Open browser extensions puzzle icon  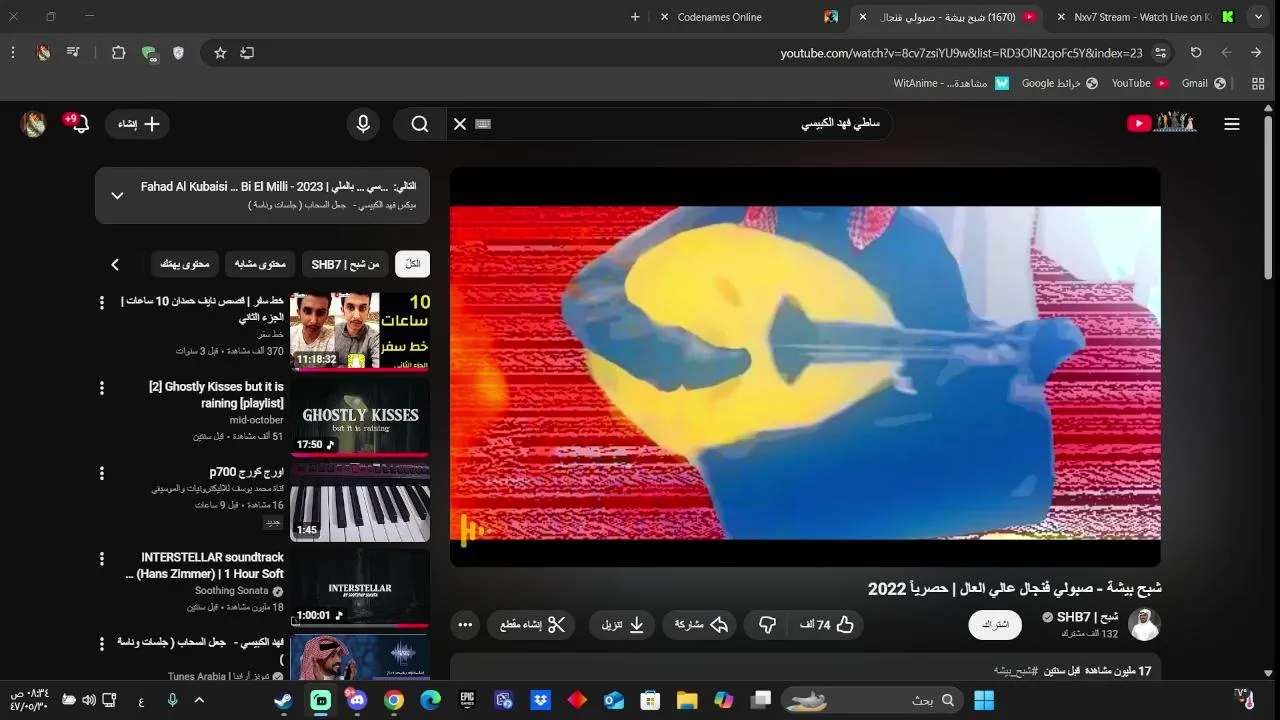click(x=119, y=53)
